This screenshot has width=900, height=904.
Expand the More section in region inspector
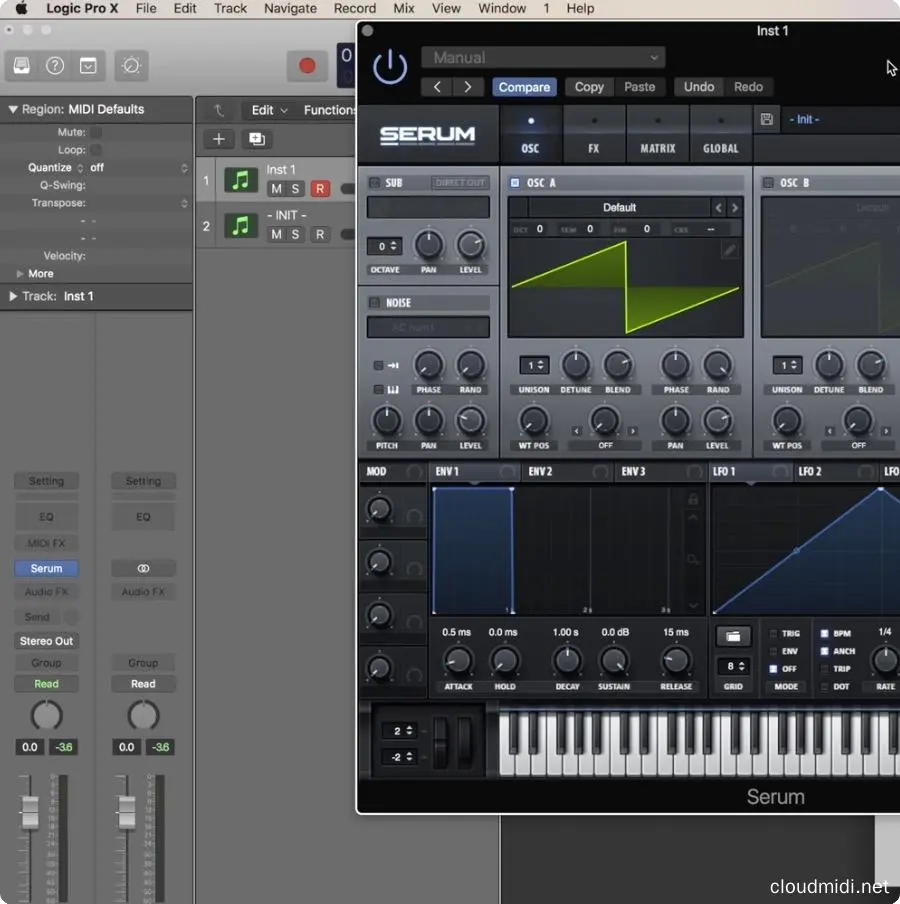(x=43, y=273)
